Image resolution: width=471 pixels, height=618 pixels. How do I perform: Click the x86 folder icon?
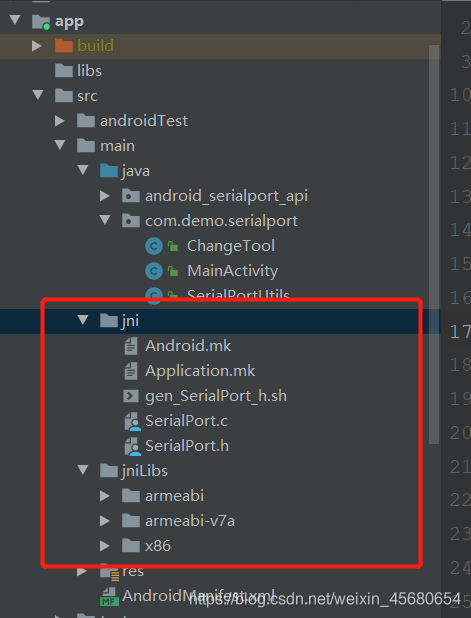click(131, 546)
